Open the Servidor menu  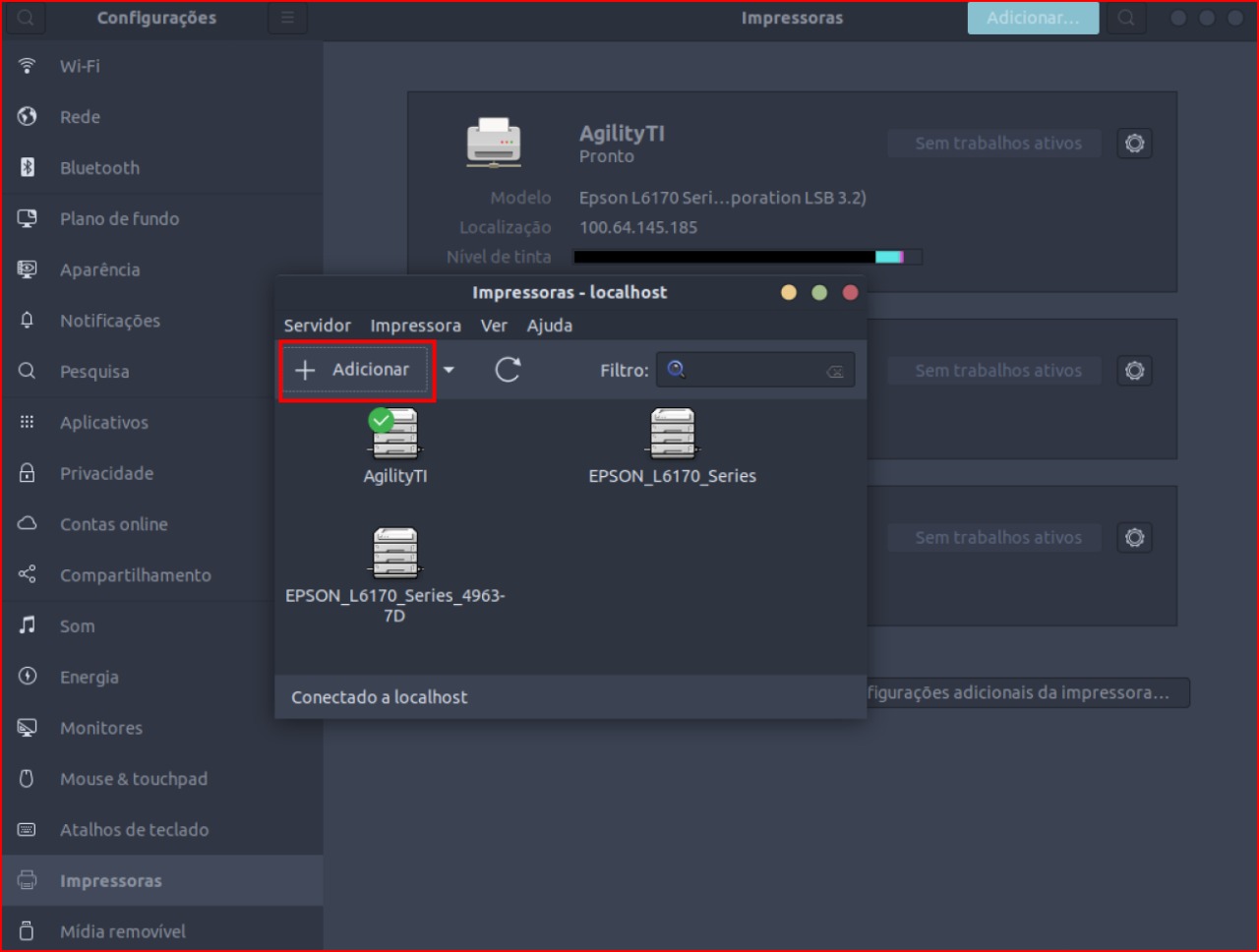coord(317,326)
